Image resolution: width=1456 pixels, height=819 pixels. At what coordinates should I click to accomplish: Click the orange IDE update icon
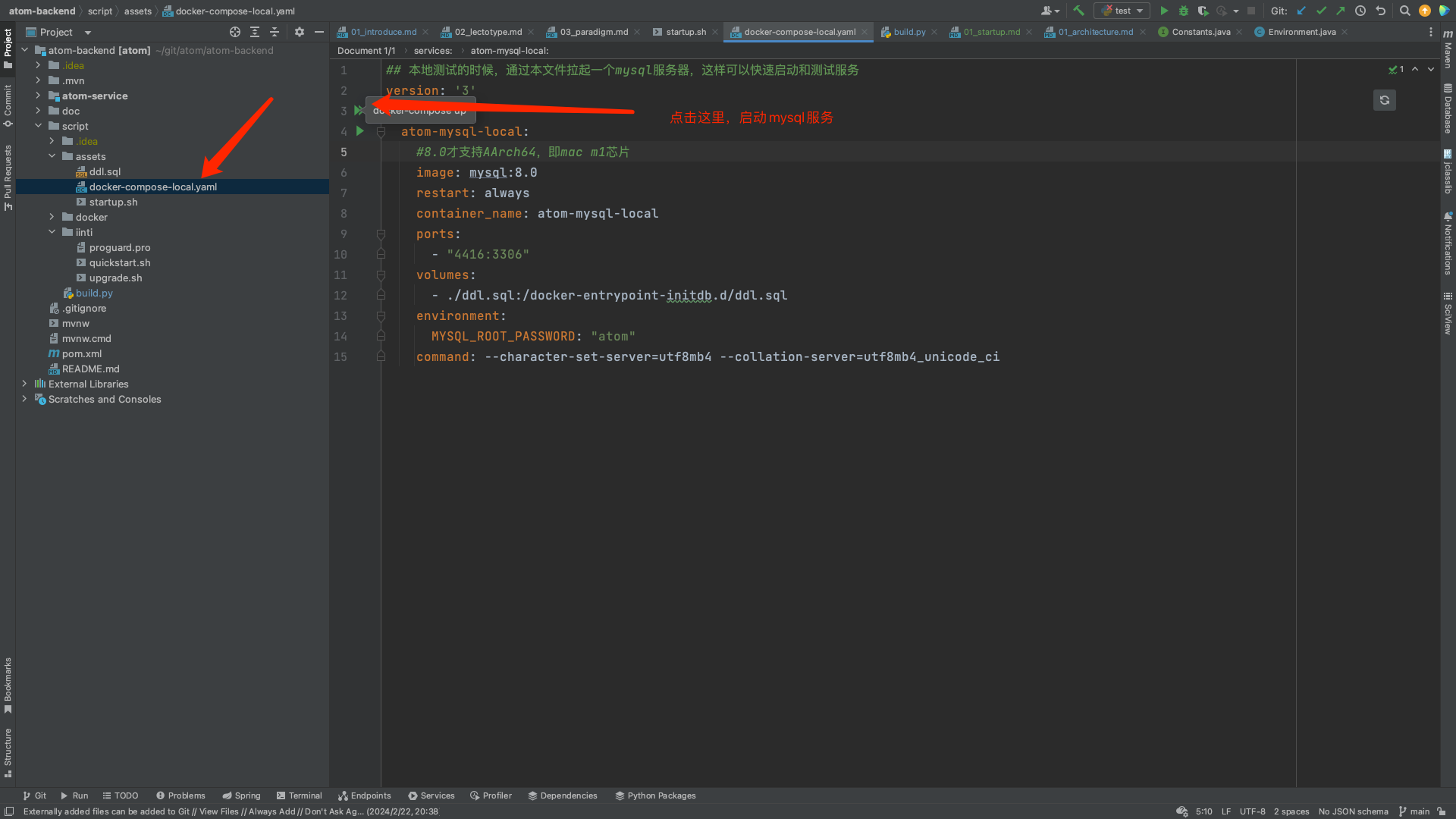[1425, 11]
